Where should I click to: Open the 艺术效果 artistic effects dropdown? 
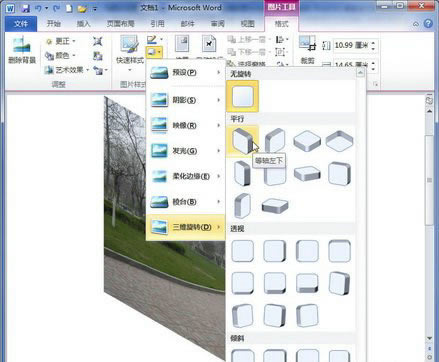click(x=67, y=70)
